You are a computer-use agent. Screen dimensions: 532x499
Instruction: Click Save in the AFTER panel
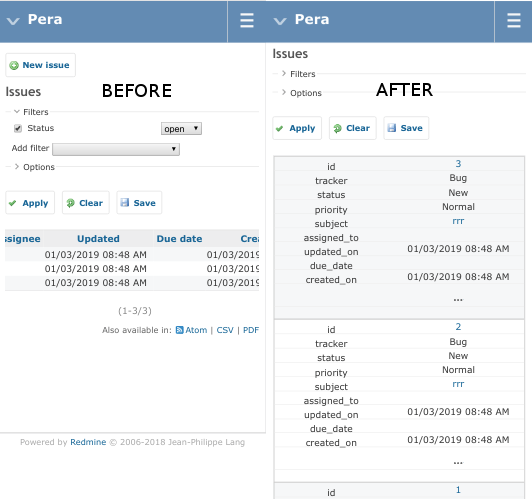click(406, 128)
